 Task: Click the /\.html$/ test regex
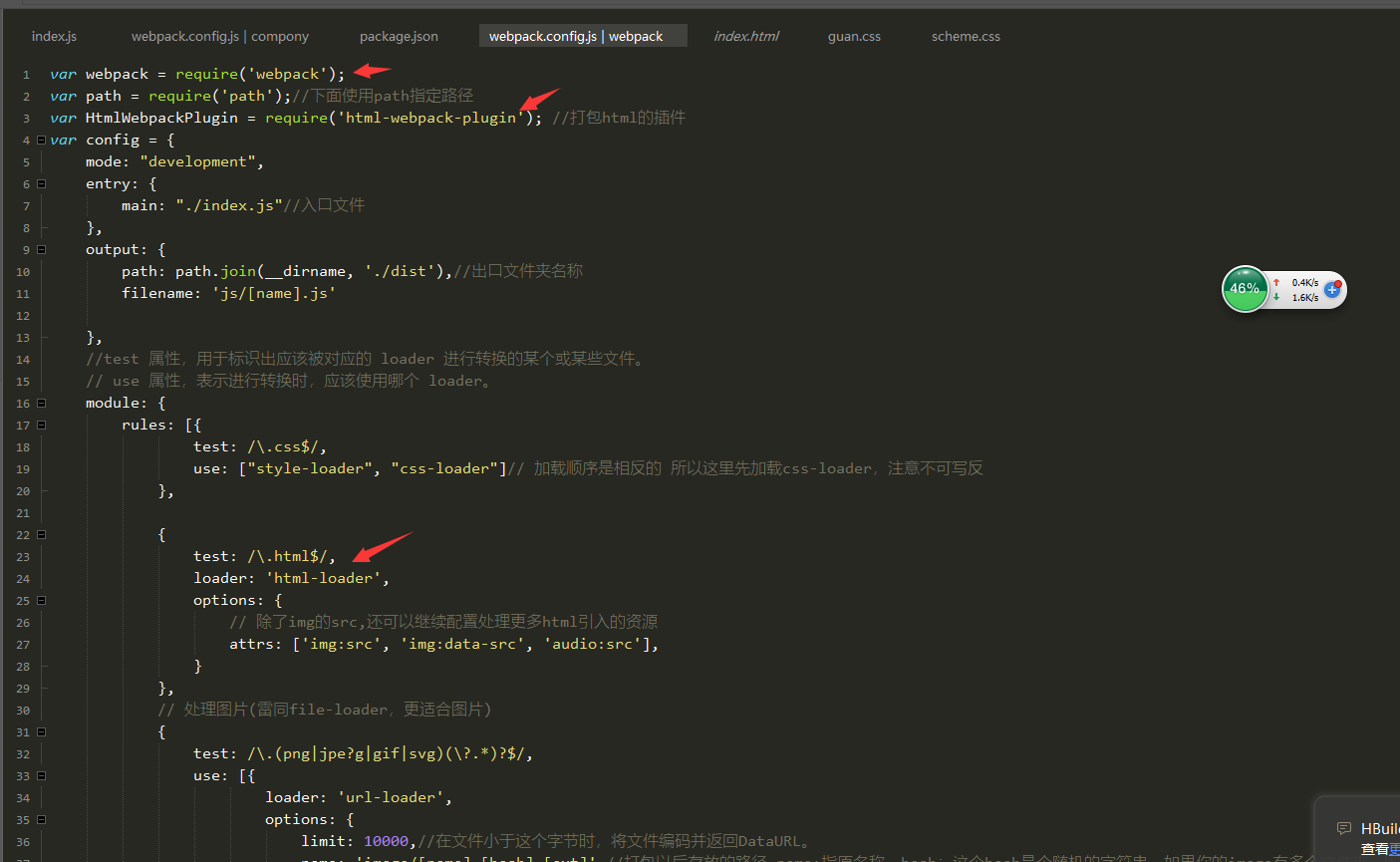tap(287, 556)
